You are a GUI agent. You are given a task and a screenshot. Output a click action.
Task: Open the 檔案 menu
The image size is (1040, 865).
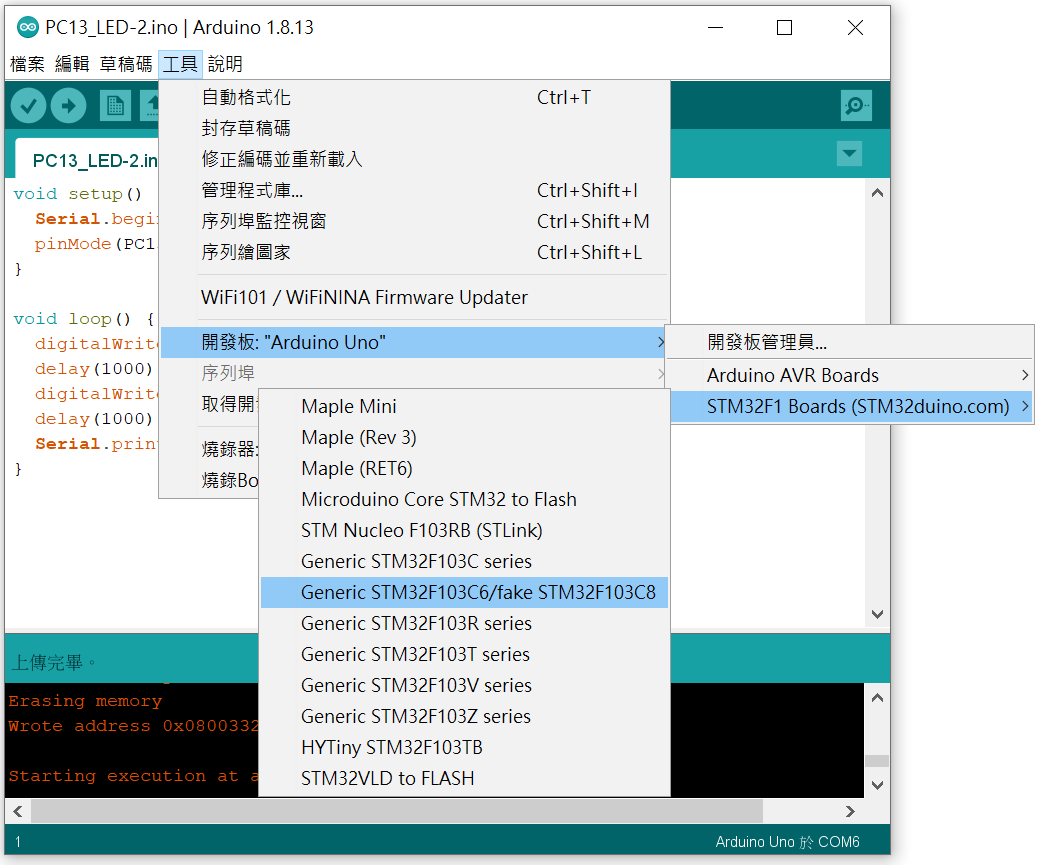tap(27, 64)
